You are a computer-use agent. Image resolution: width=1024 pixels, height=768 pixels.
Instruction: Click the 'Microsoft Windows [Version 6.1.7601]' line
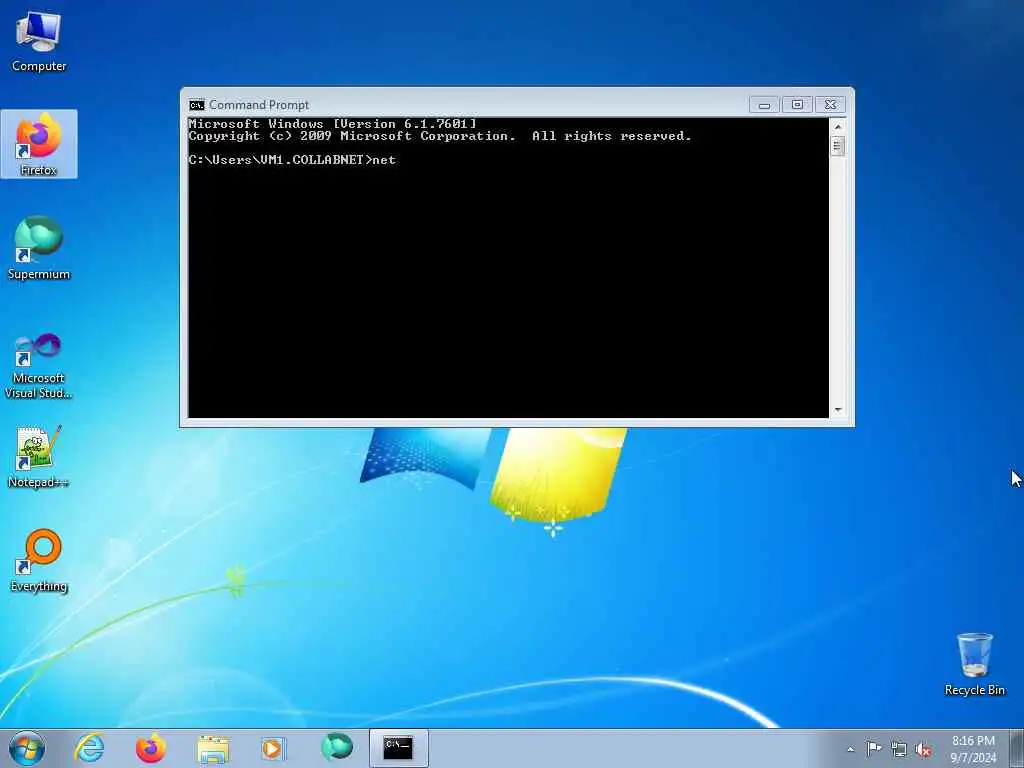(x=332, y=123)
